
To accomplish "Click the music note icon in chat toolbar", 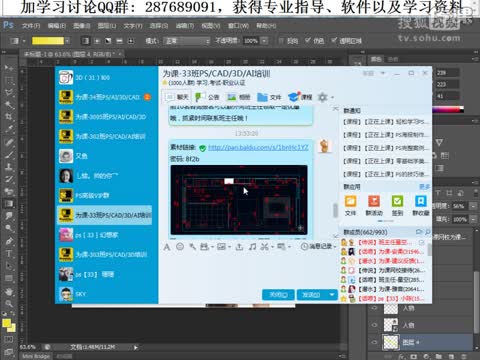I will (x=253, y=247).
